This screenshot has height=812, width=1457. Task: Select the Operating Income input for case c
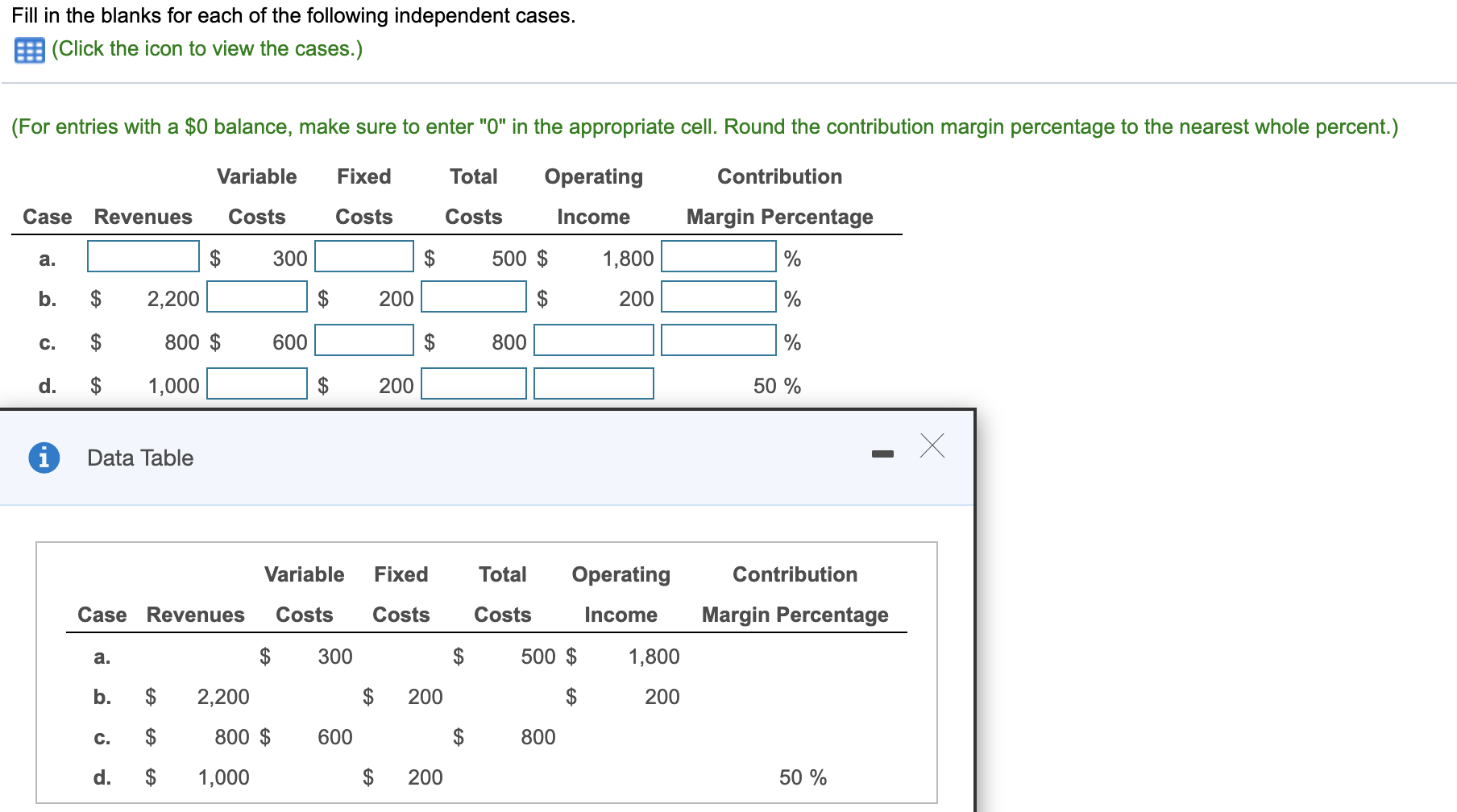[594, 341]
